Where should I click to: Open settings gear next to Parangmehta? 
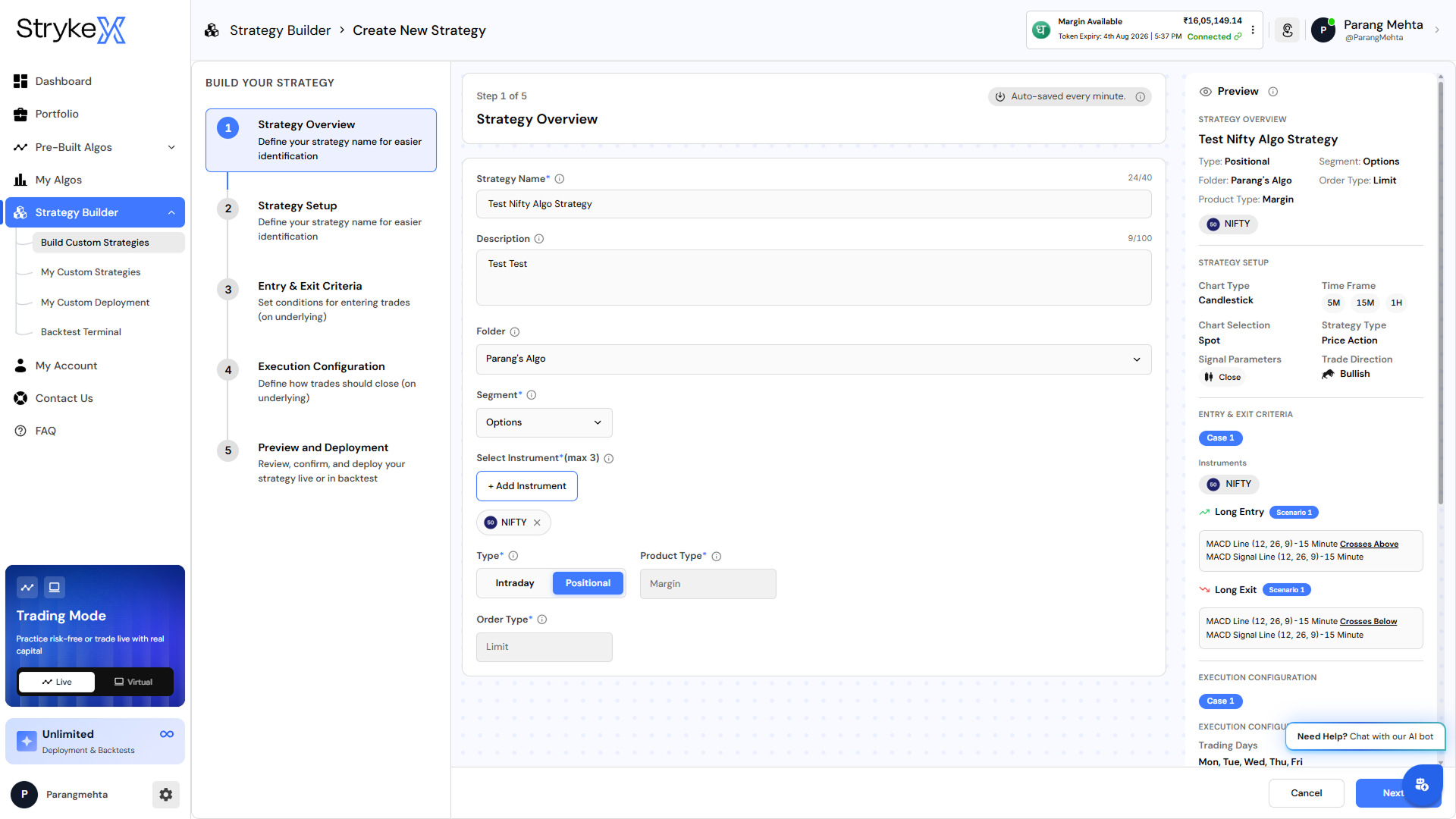point(166,795)
